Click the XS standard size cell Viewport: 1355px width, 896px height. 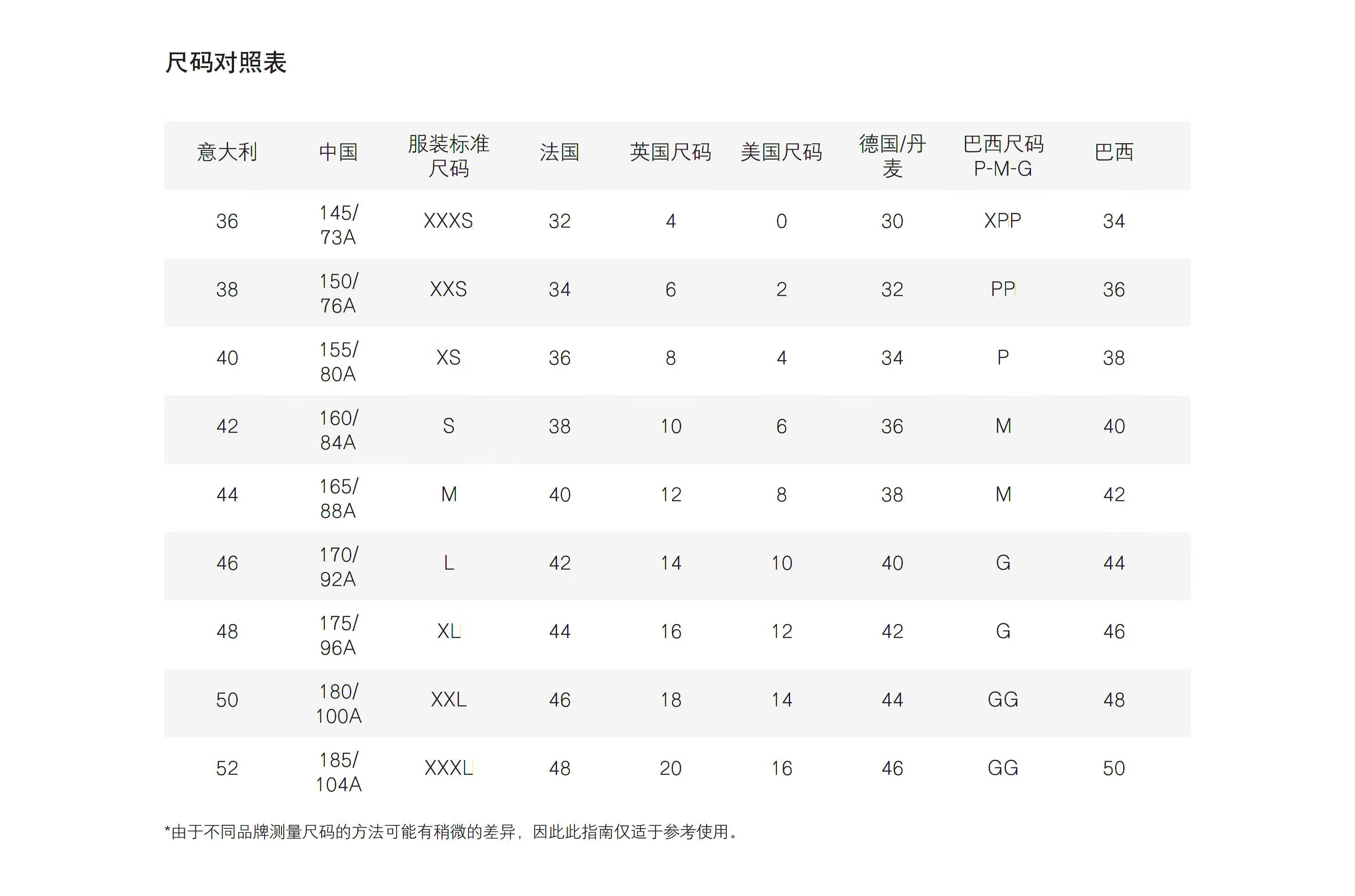tap(449, 357)
